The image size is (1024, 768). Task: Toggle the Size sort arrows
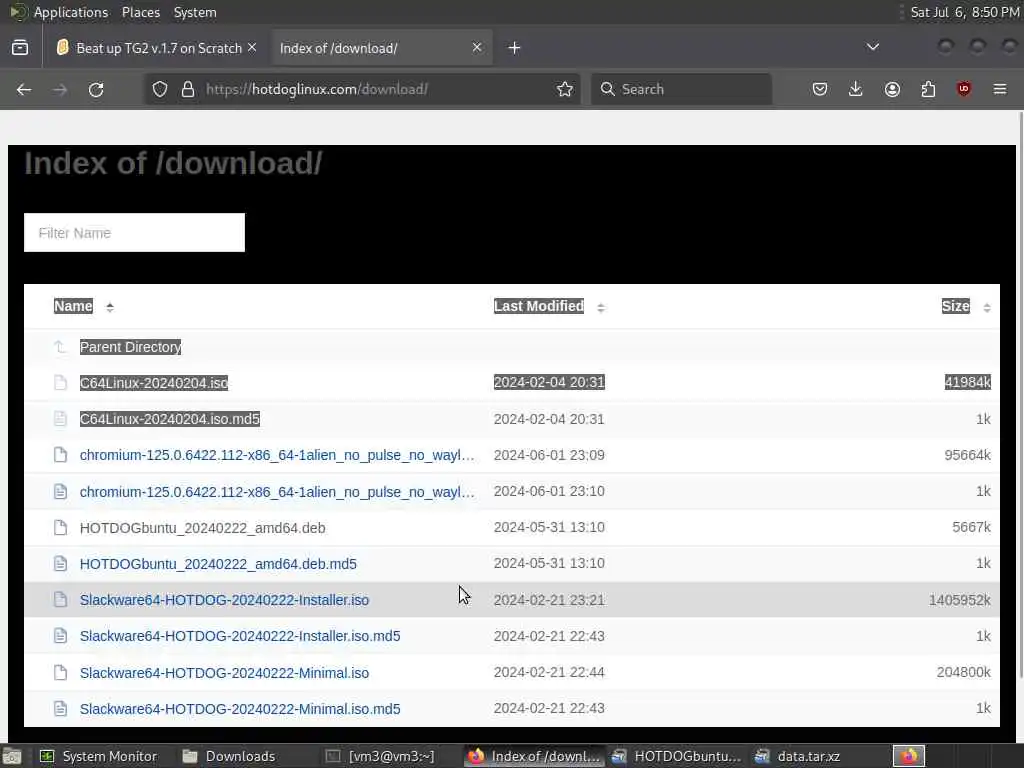coord(987,307)
